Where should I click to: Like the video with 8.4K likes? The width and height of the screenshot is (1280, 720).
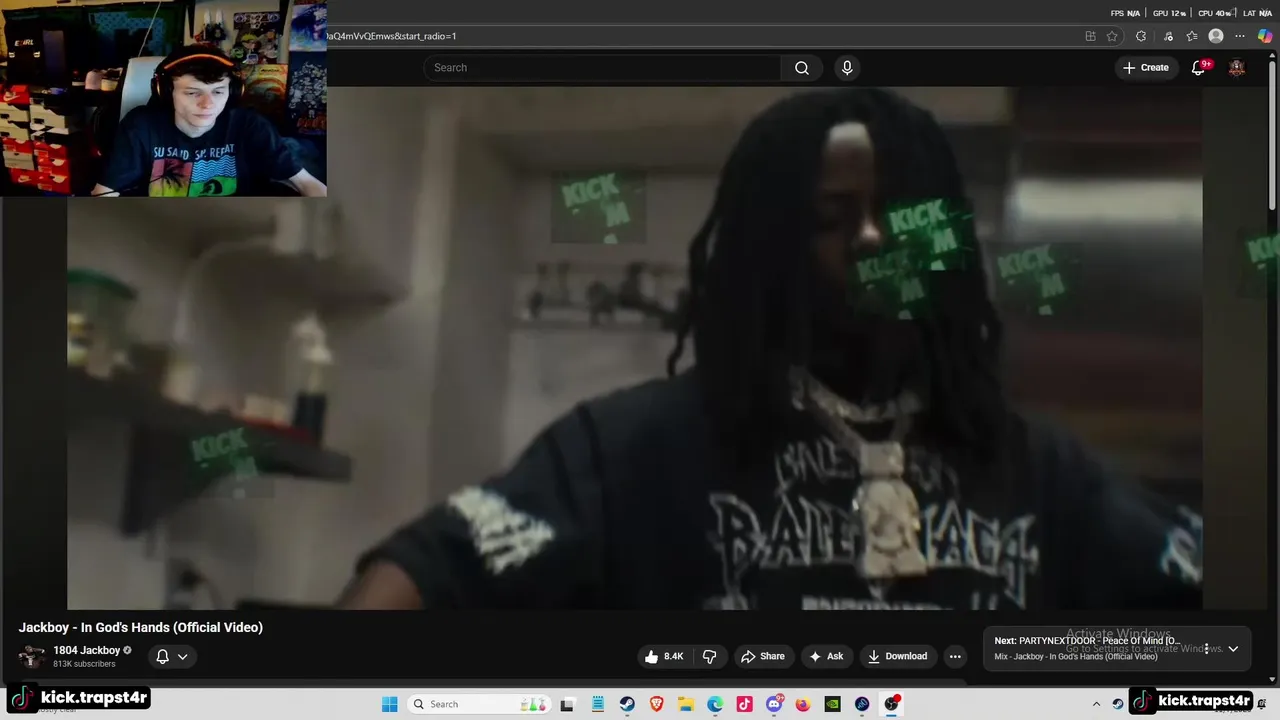point(664,656)
